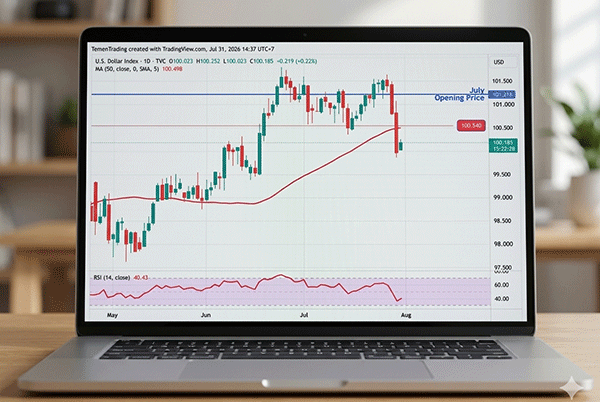Click the red 100.540 price label
Viewport: 600px width, 402px height.
click(x=471, y=125)
